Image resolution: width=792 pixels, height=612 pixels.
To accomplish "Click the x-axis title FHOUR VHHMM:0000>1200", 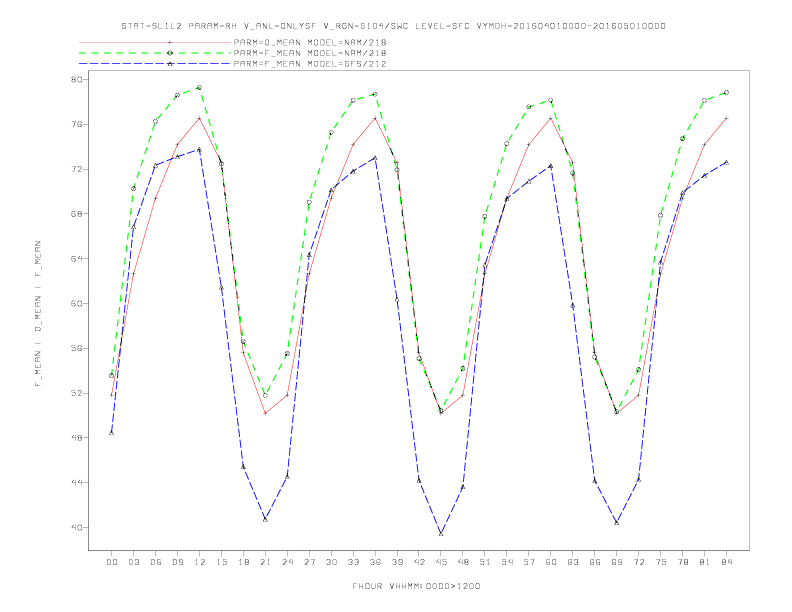I will click(x=416, y=586).
